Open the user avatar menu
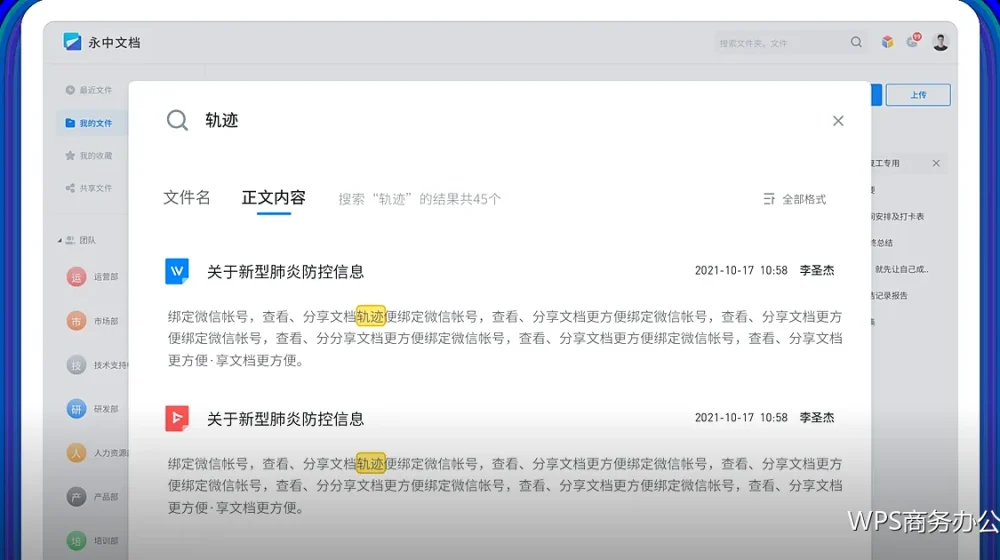Image resolution: width=1000 pixels, height=560 pixels. pyautogui.click(x=940, y=42)
